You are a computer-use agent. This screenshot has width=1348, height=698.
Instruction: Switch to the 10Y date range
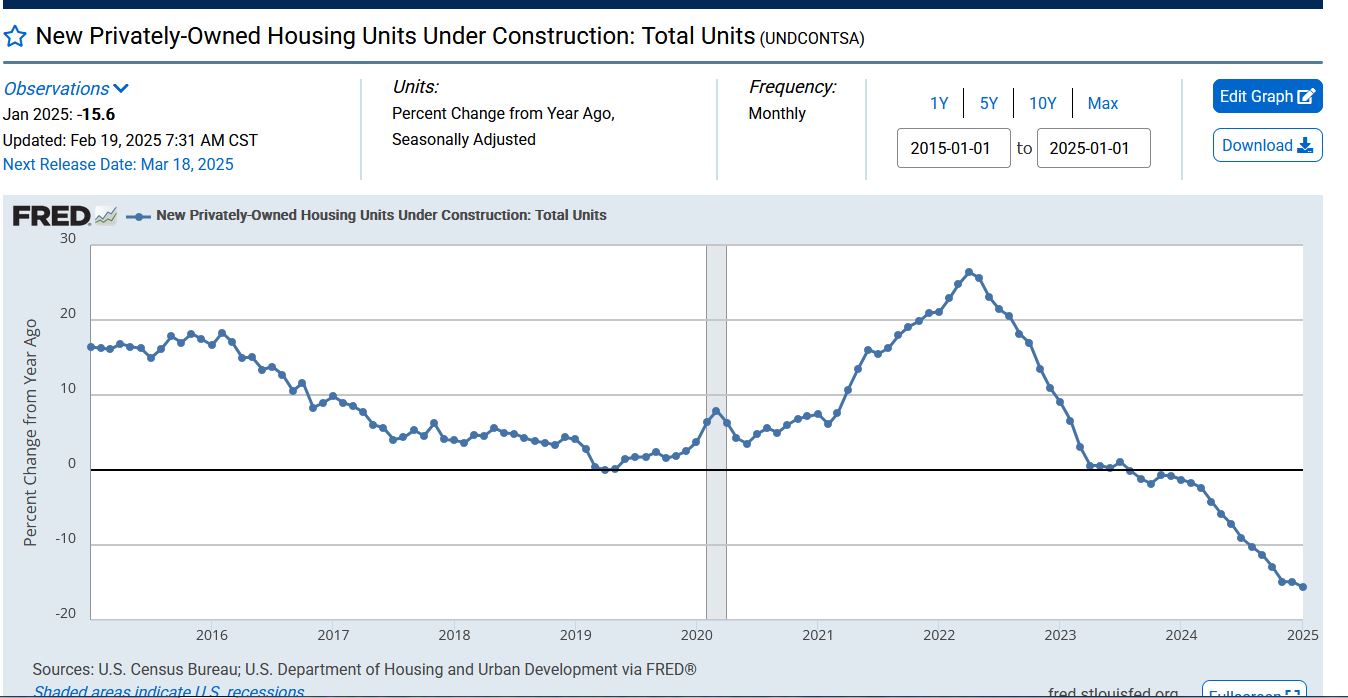[x=1042, y=103]
